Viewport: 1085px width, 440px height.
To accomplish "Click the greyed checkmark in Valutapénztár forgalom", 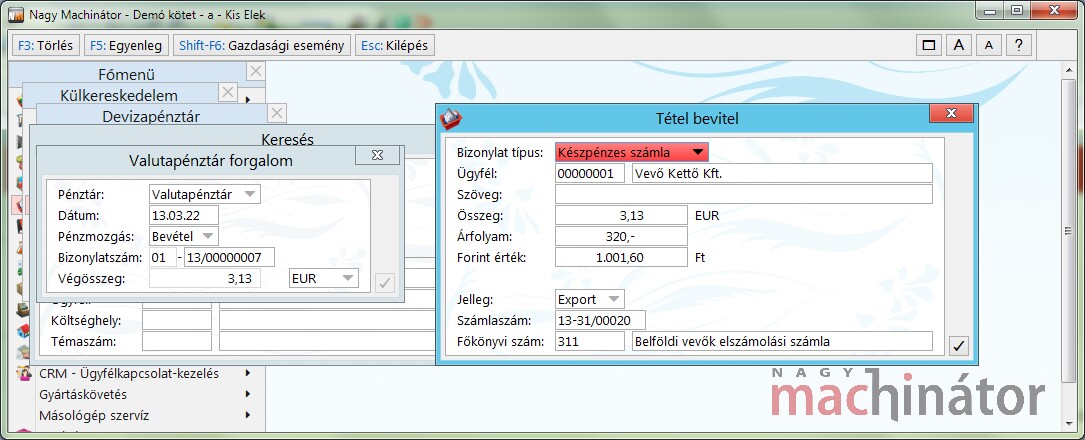I will 385,282.
